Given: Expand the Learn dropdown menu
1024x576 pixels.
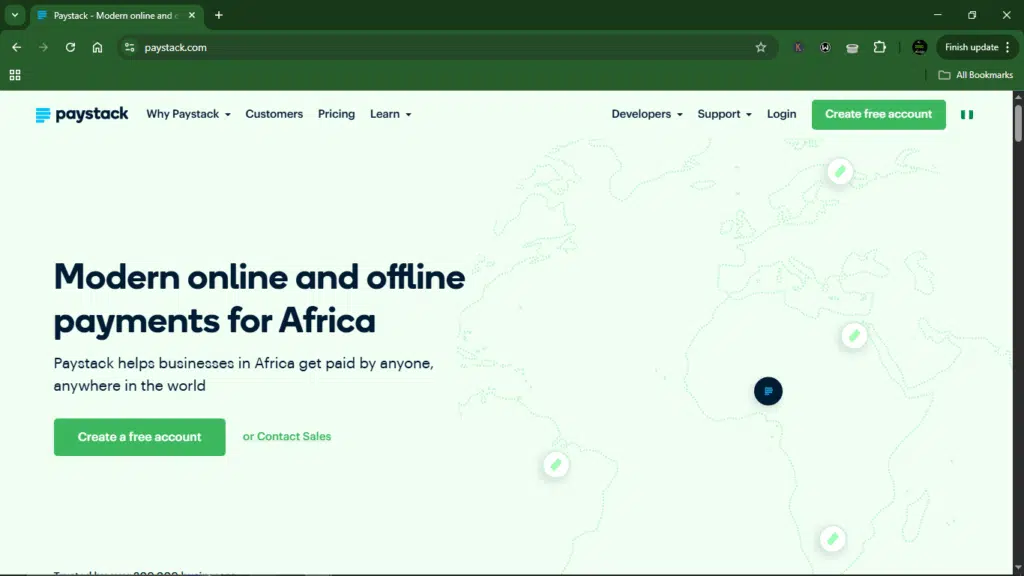Looking at the screenshot, I should (390, 114).
